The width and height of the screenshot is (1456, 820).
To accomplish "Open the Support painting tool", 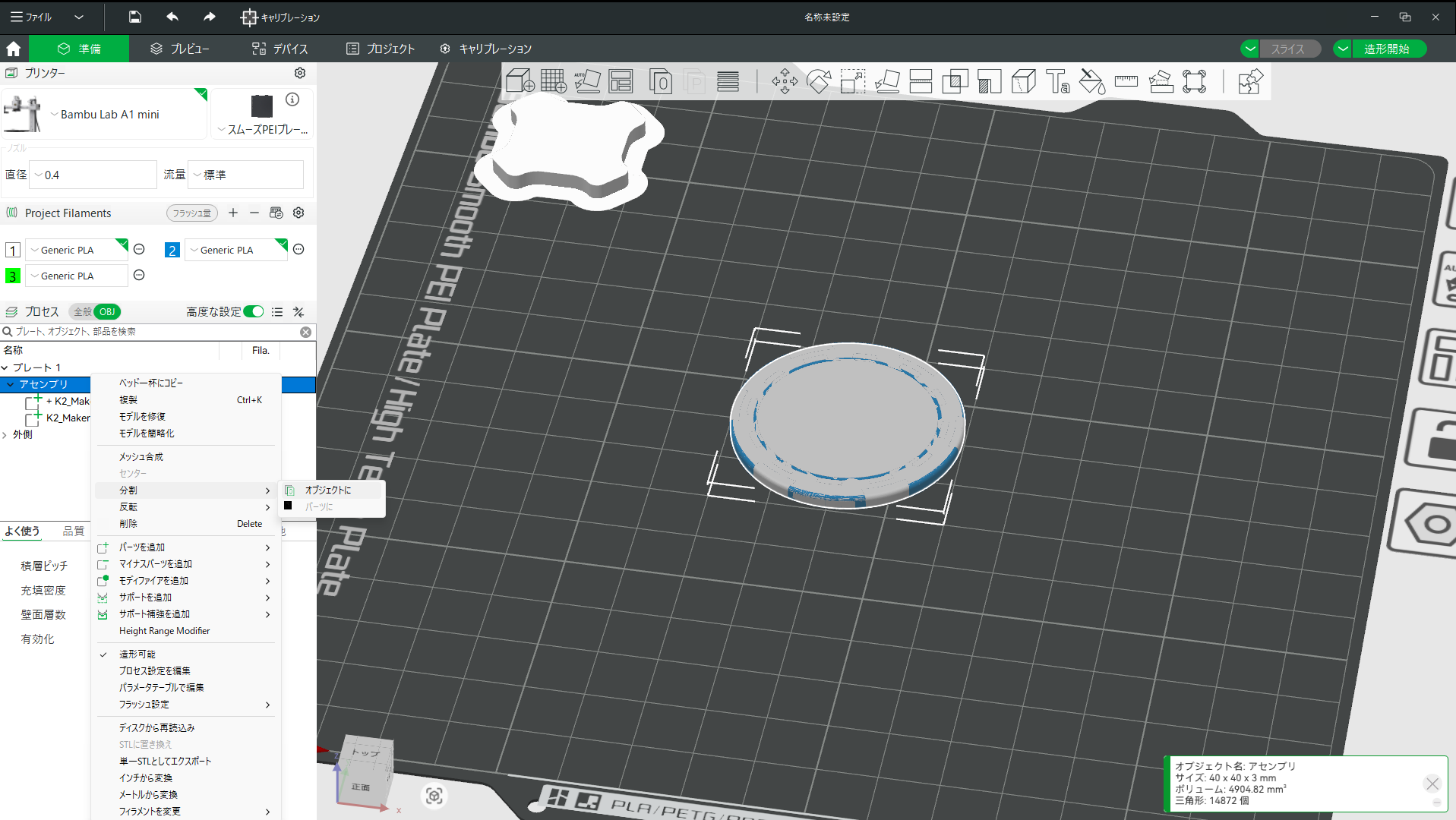I will pyautogui.click(x=989, y=81).
